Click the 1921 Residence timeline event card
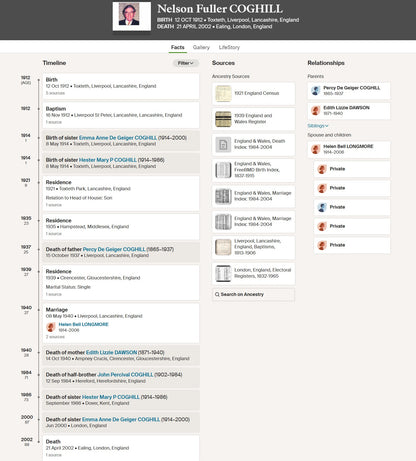416x461 pixels. pyautogui.click(x=121, y=193)
